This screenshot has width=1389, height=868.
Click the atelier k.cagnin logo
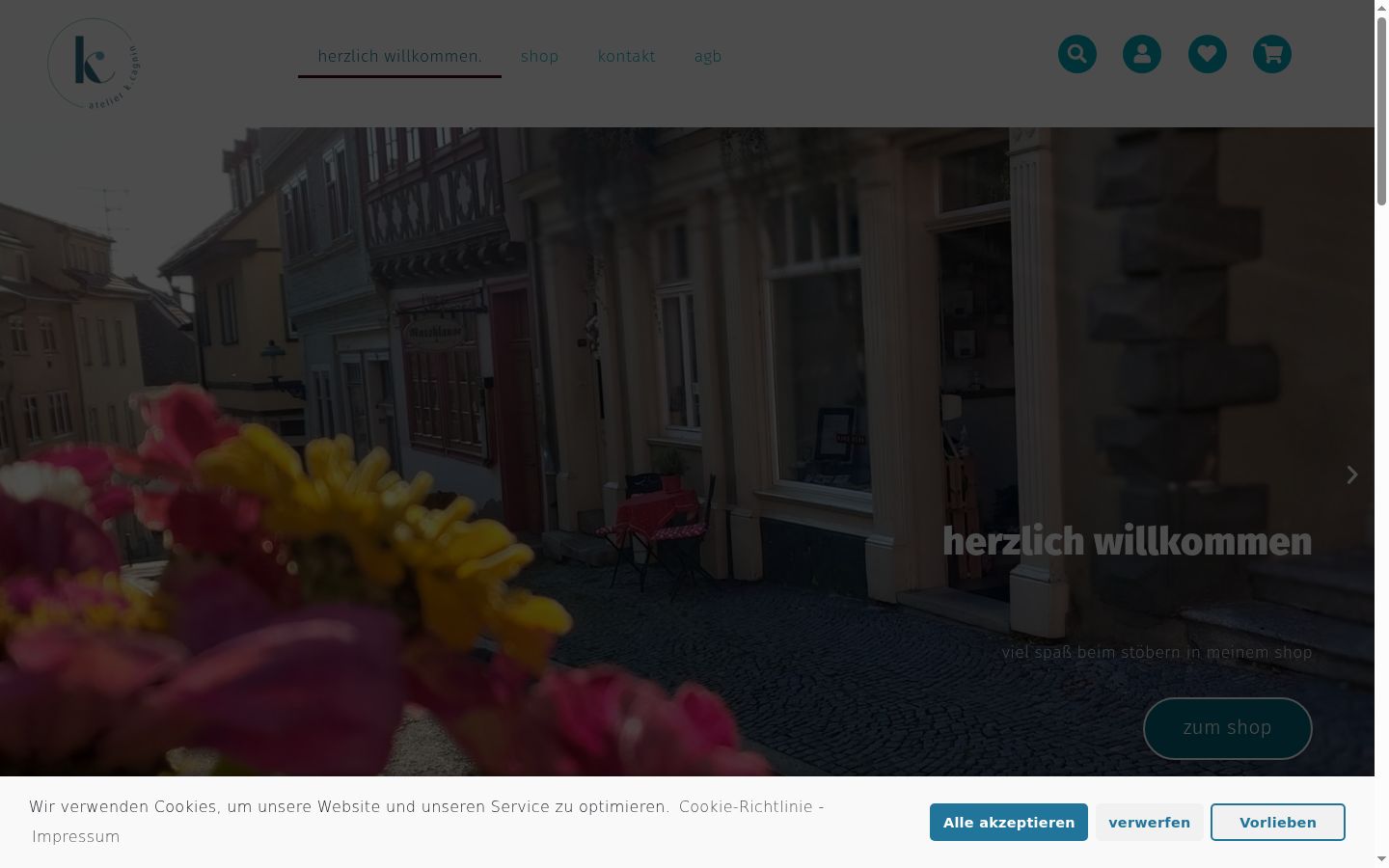[x=93, y=64]
